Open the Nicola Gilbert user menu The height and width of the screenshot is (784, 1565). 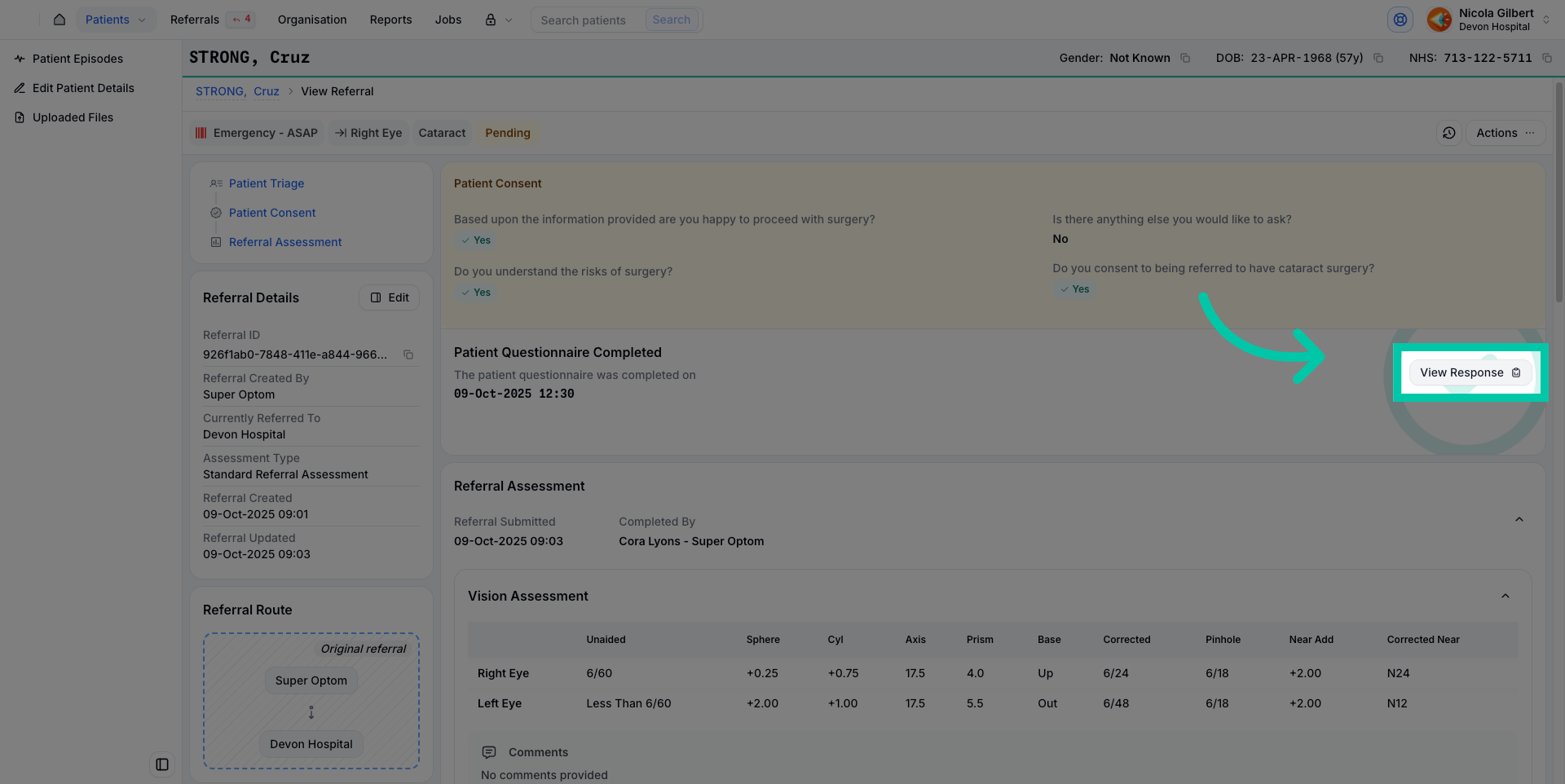[1489, 20]
